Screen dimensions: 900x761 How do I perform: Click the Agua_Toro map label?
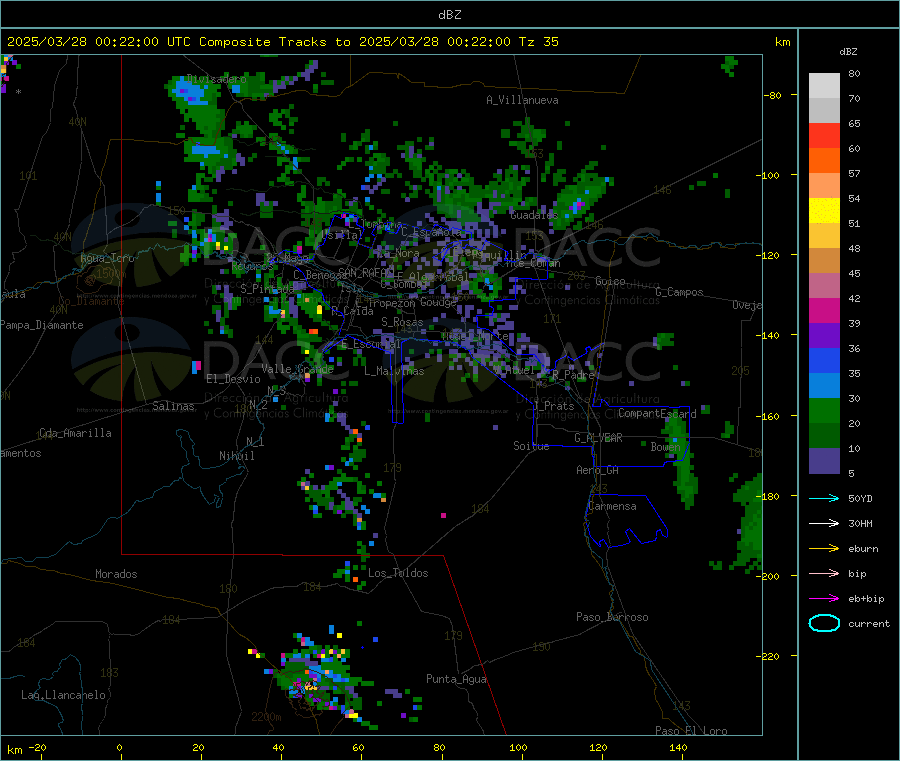pos(107,258)
